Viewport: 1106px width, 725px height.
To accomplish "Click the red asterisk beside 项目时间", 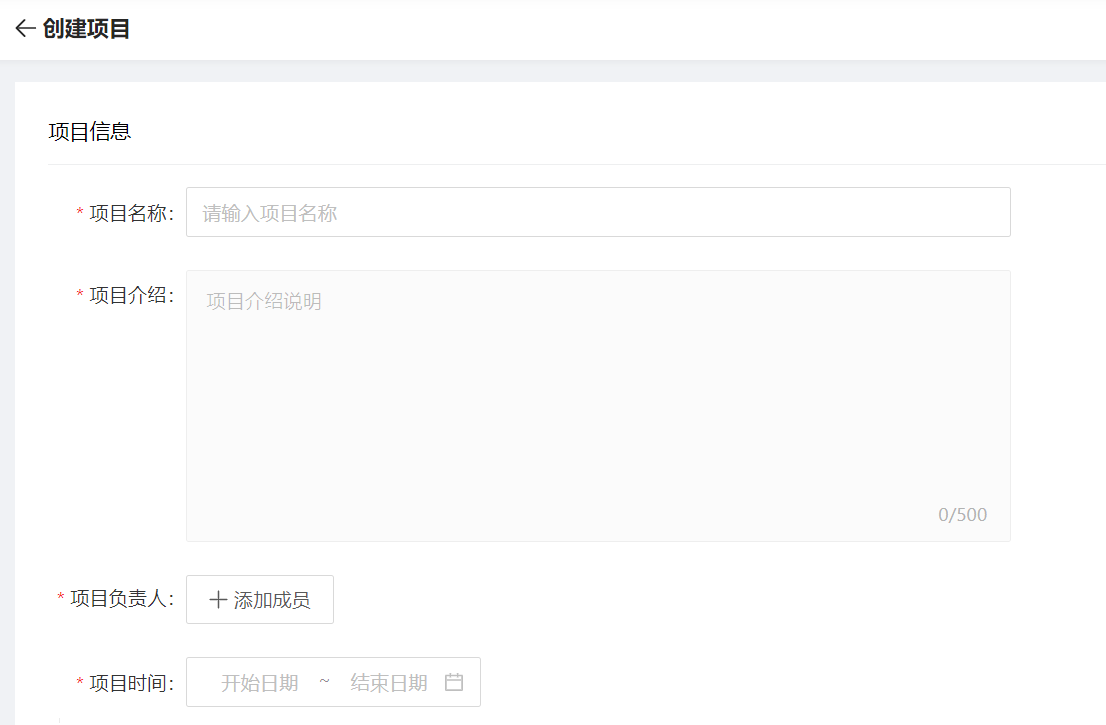I will [x=80, y=684].
